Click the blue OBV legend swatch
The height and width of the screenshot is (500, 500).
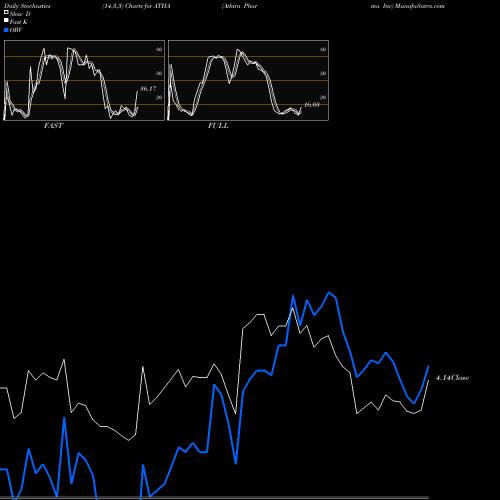6,30
